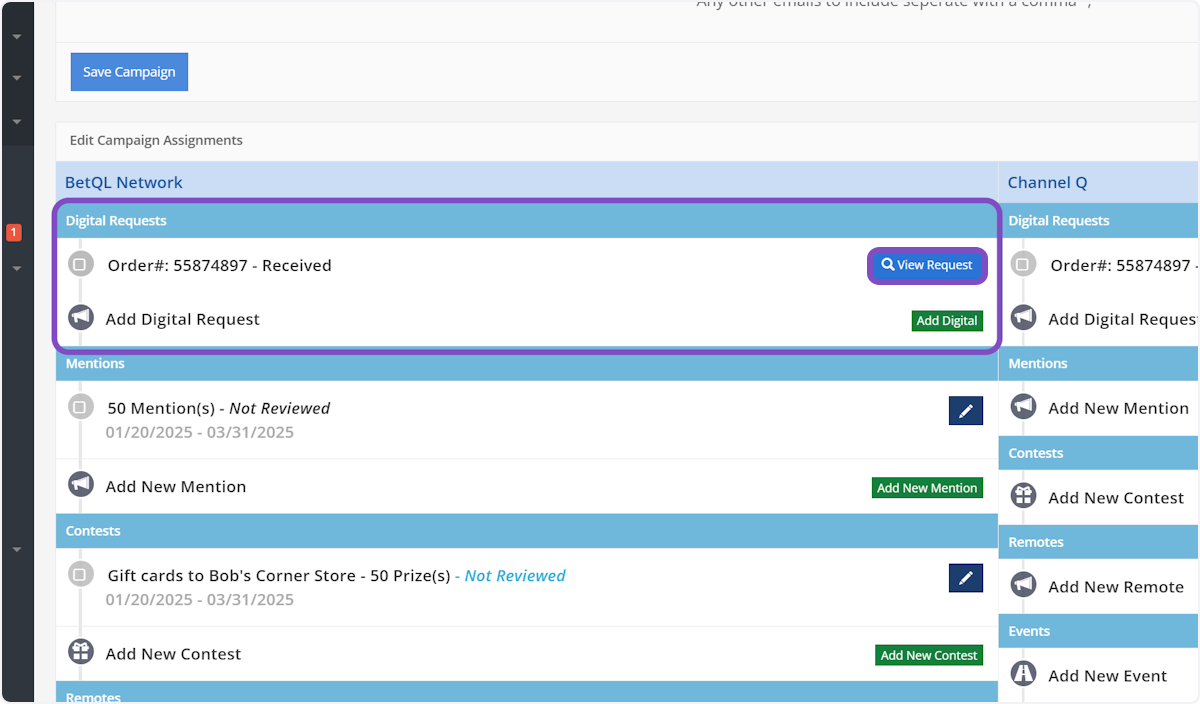Click the Channel Q megaphone icon beside Add New Remote
The width and height of the screenshot is (1200, 704).
click(x=1023, y=585)
